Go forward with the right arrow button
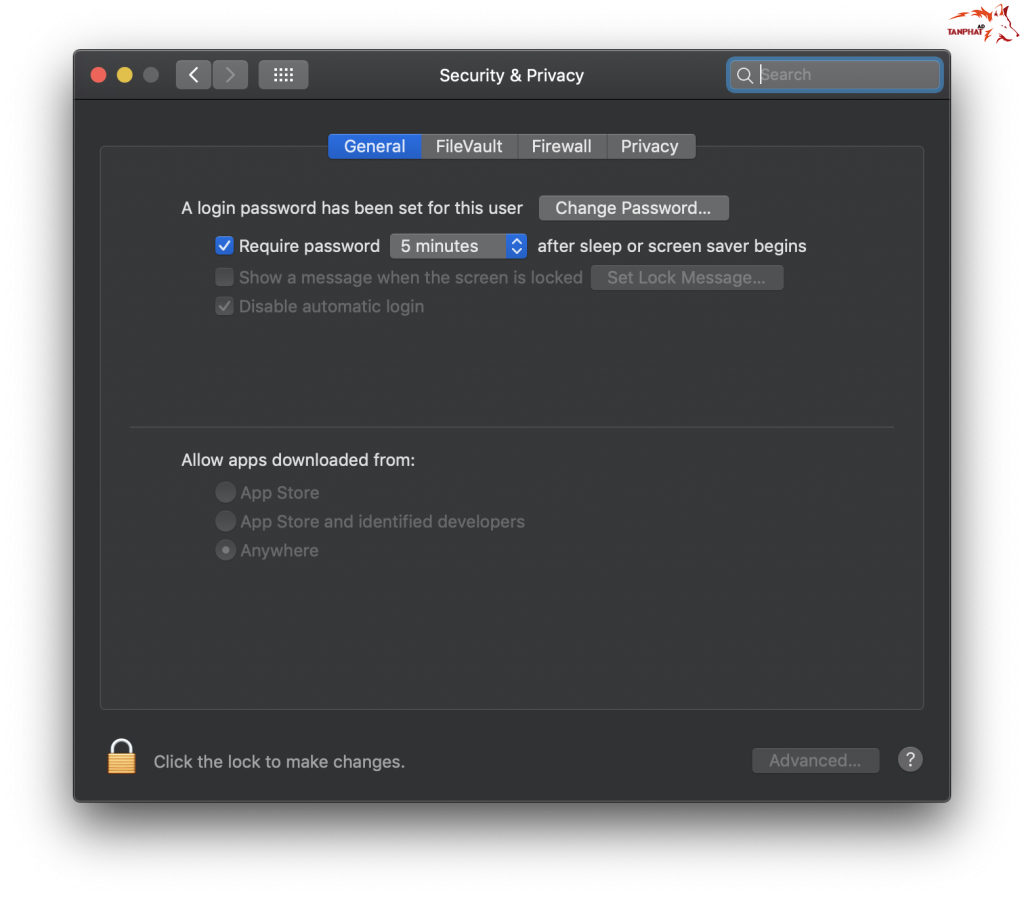1024x899 pixels. coord(230,75)
